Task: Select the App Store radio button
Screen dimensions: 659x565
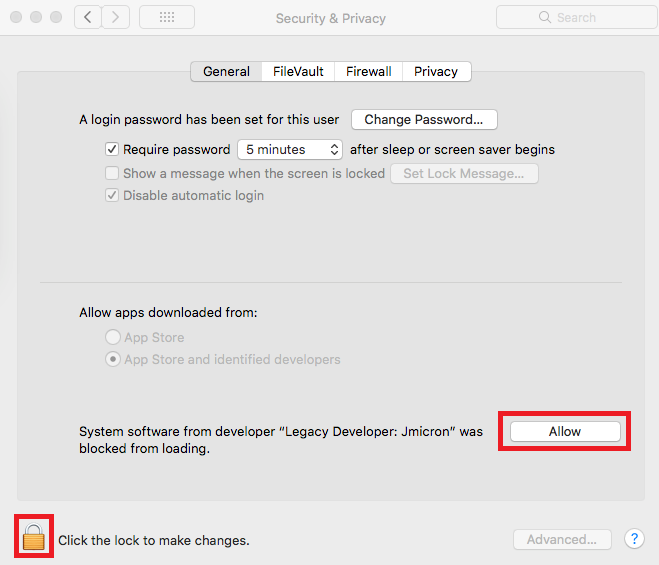Action: tap(113, 337)
